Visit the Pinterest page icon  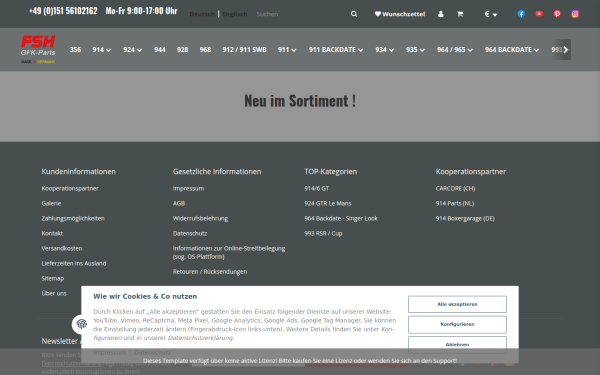point(557,14)
